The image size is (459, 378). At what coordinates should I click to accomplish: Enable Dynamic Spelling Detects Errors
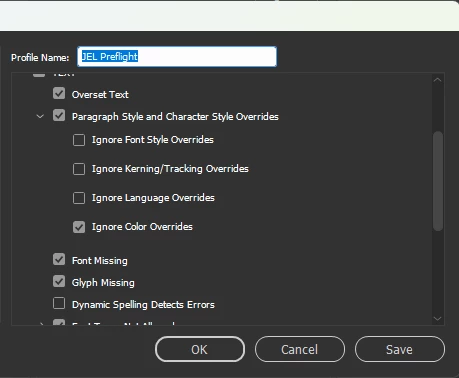[59, 303]
